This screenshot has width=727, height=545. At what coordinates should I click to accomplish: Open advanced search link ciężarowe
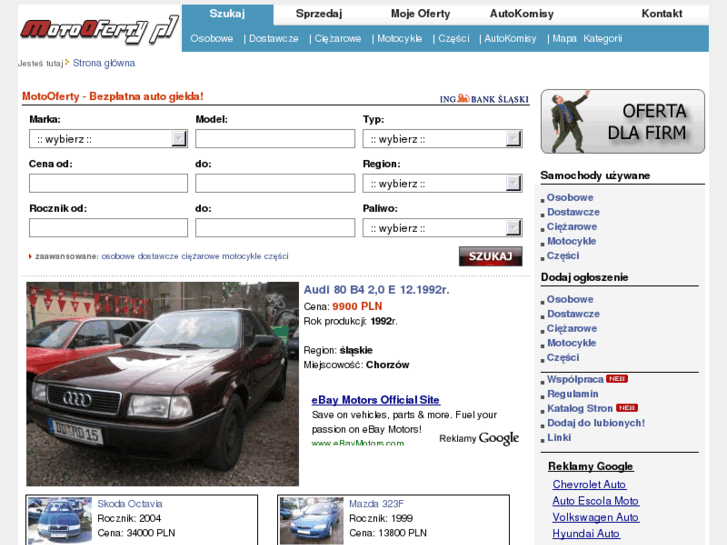pyautogui.click(x=200, y=256)
